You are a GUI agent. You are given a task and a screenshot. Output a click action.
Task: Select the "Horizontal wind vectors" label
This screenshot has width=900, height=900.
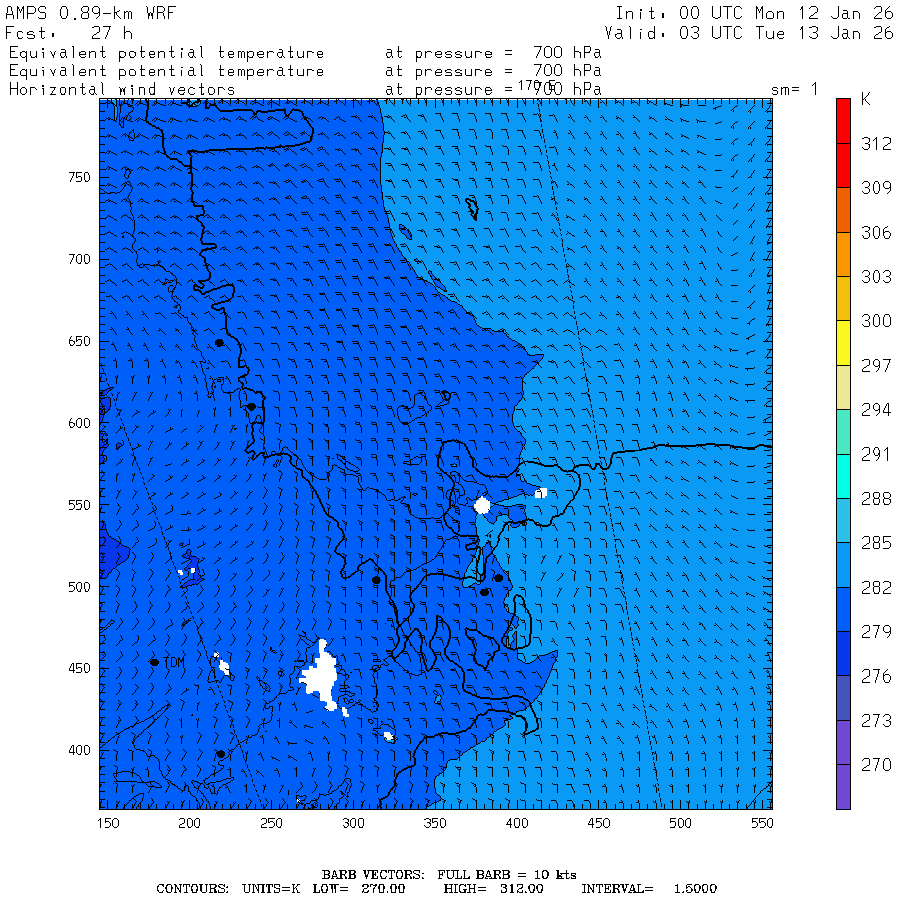coord(122,90)
